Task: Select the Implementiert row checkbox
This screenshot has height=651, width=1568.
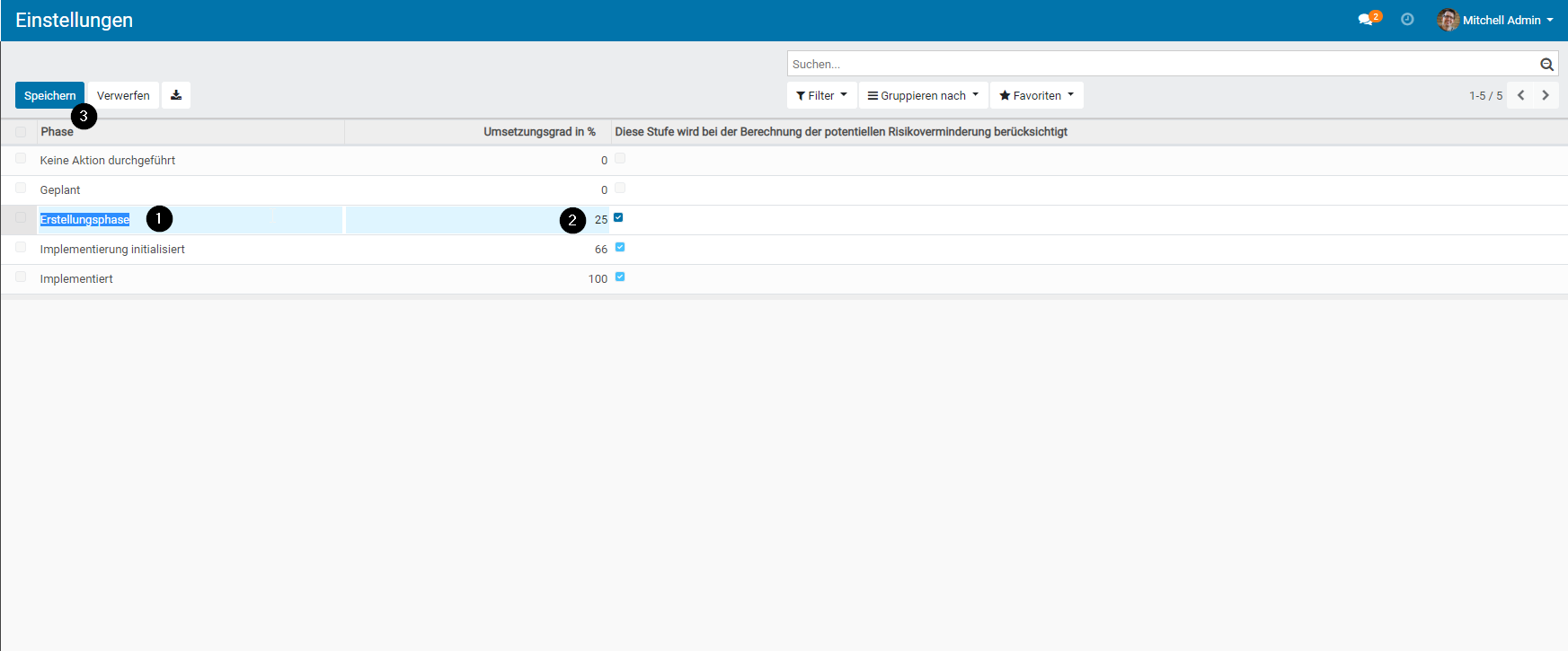Action: [x=21, y=277]
